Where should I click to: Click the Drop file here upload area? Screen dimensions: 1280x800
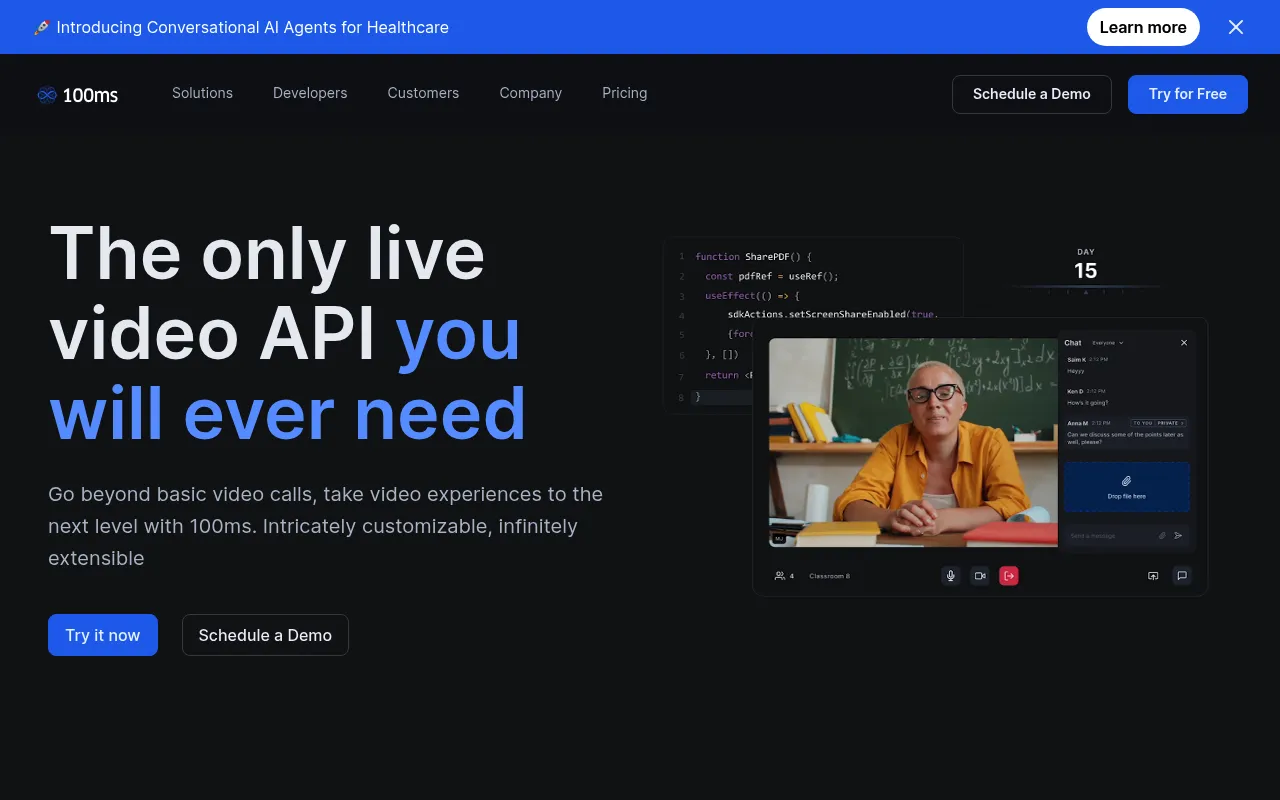point(1127,487)
